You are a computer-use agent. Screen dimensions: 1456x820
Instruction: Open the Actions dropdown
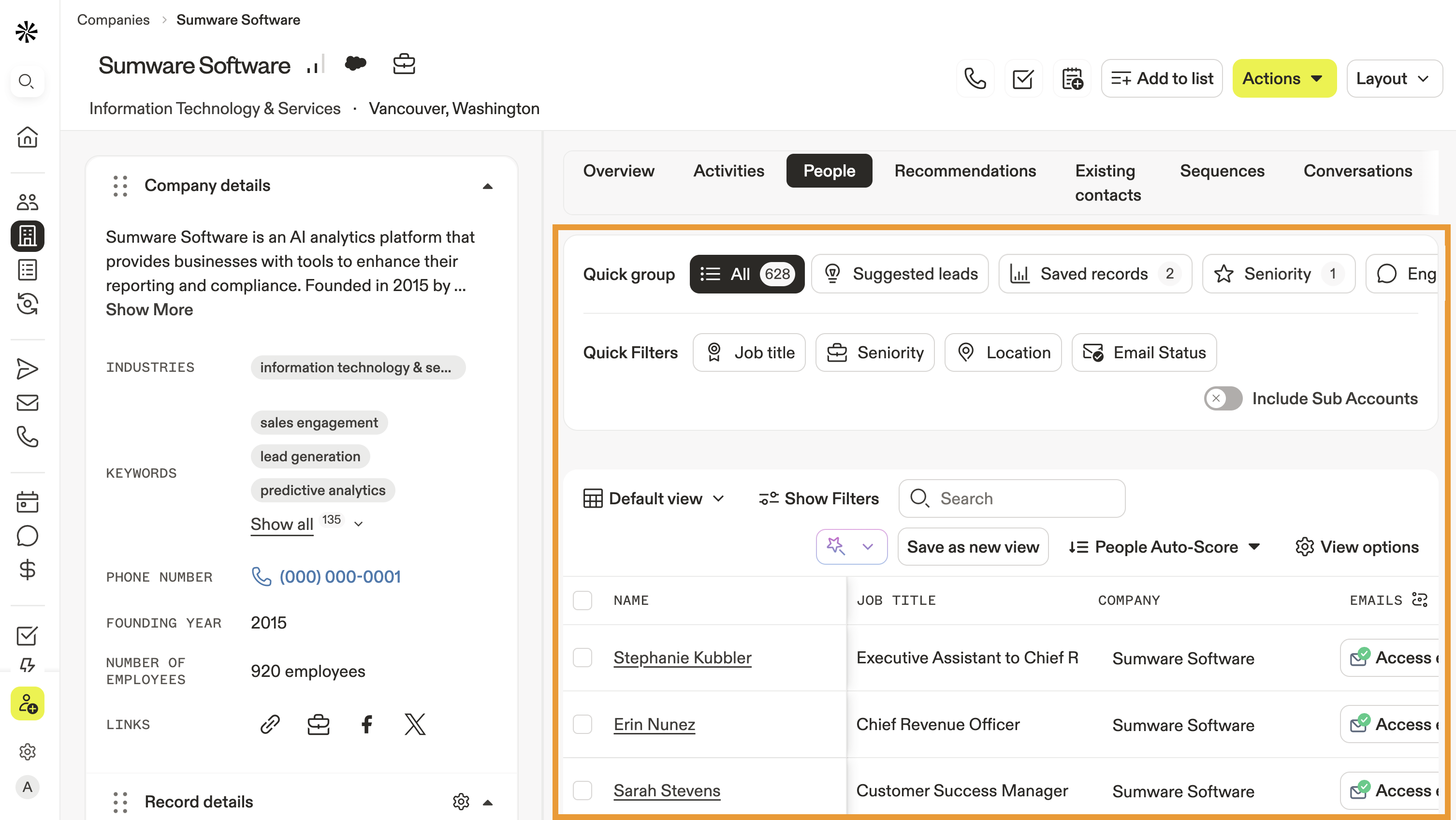tap(1283, 79)
